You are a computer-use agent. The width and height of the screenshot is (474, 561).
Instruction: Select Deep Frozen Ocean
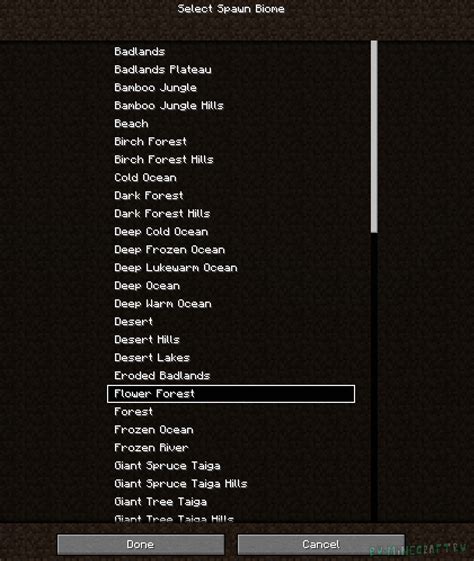(231, 250)
